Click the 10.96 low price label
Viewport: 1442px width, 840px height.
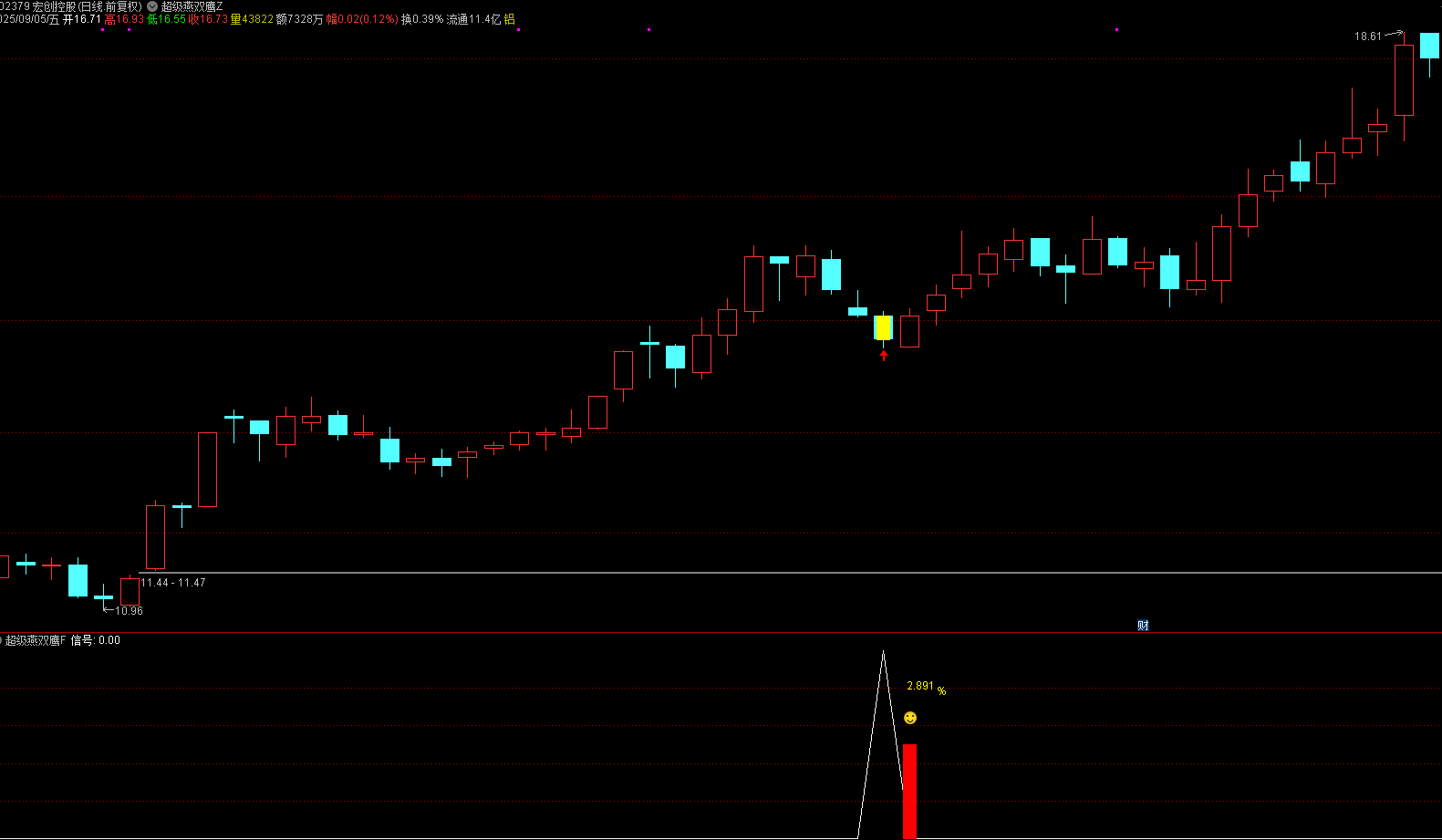point(129,611)
